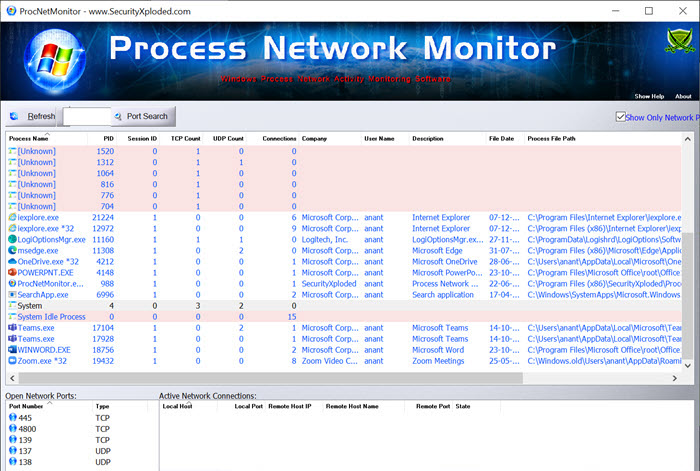Select the SearchApp.exe process icon
700x471 pixels.
click(x=12, y=295)
